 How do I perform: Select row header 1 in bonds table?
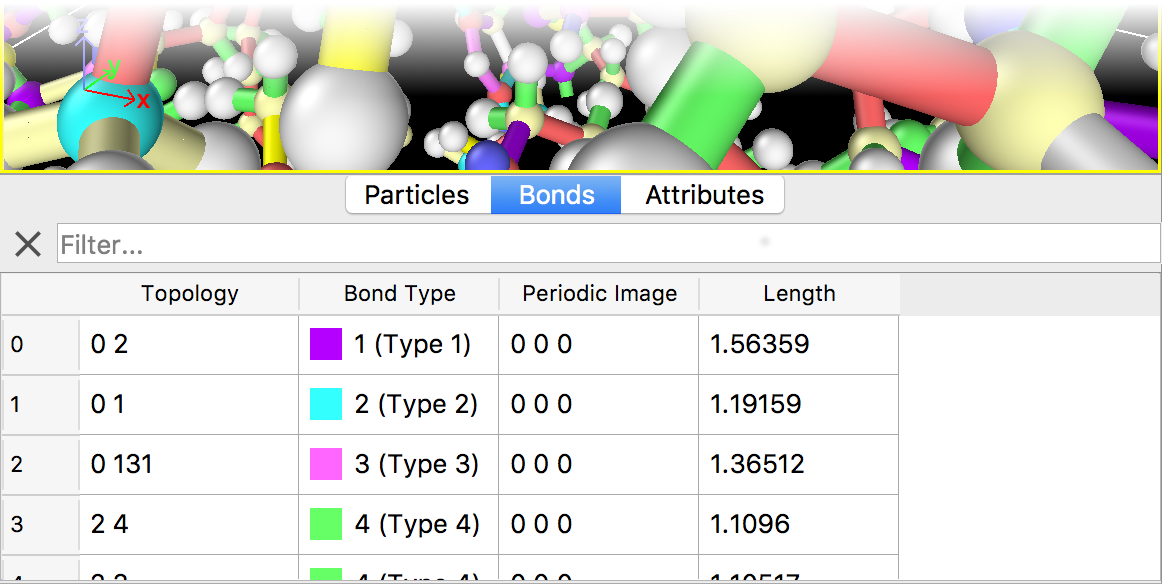click(40, 405)
